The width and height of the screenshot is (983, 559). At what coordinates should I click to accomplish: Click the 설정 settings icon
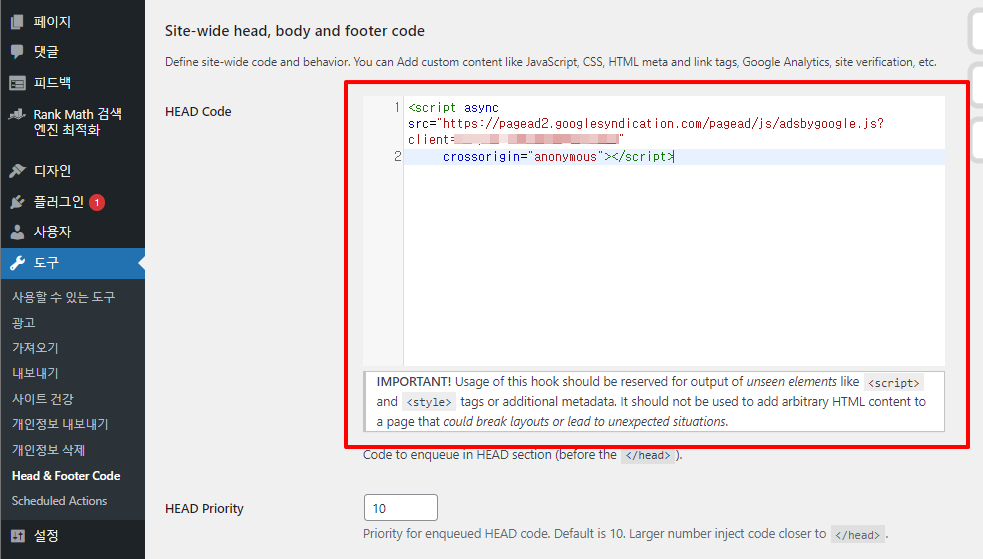pos(18,536)
